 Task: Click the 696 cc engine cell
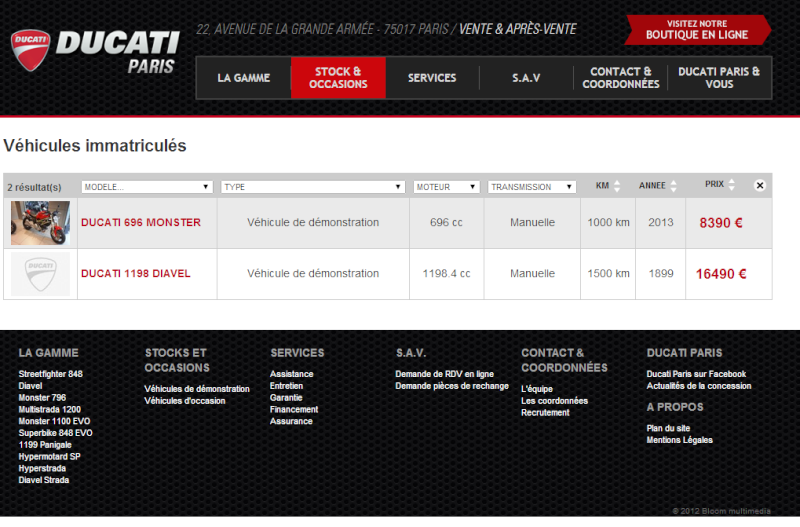446,222
